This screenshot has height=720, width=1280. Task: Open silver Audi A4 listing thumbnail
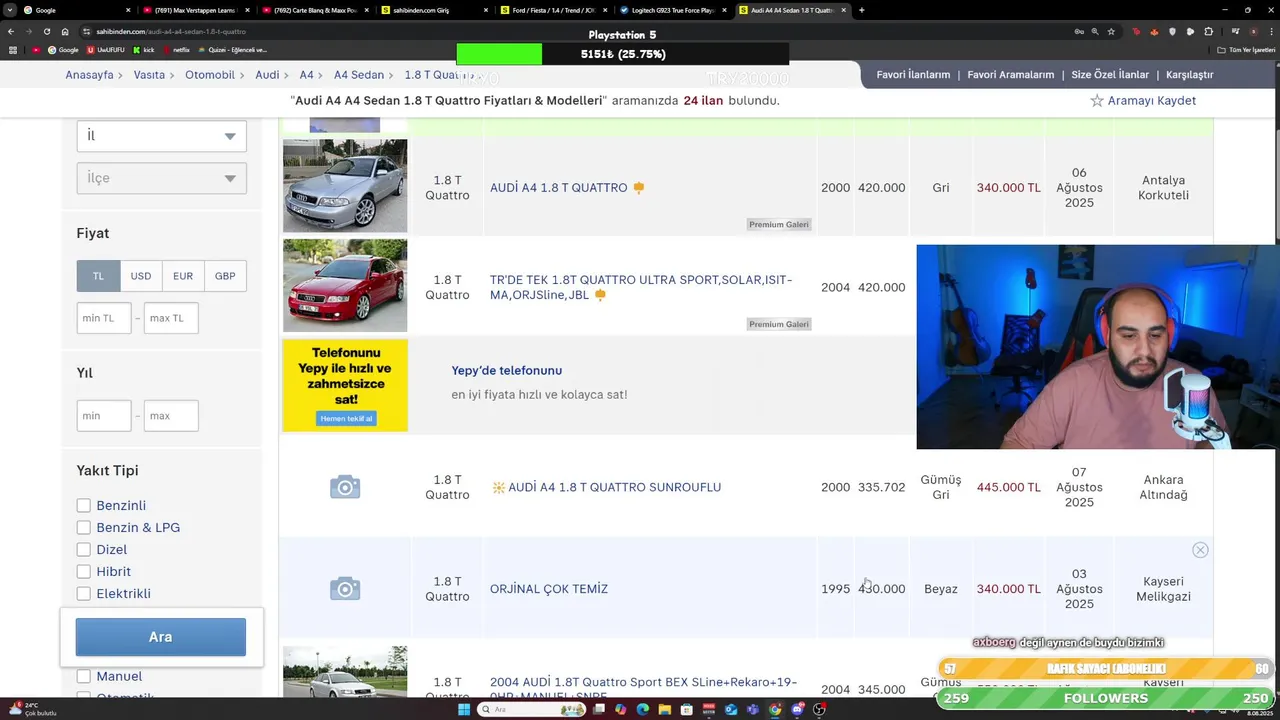point(345,186)
